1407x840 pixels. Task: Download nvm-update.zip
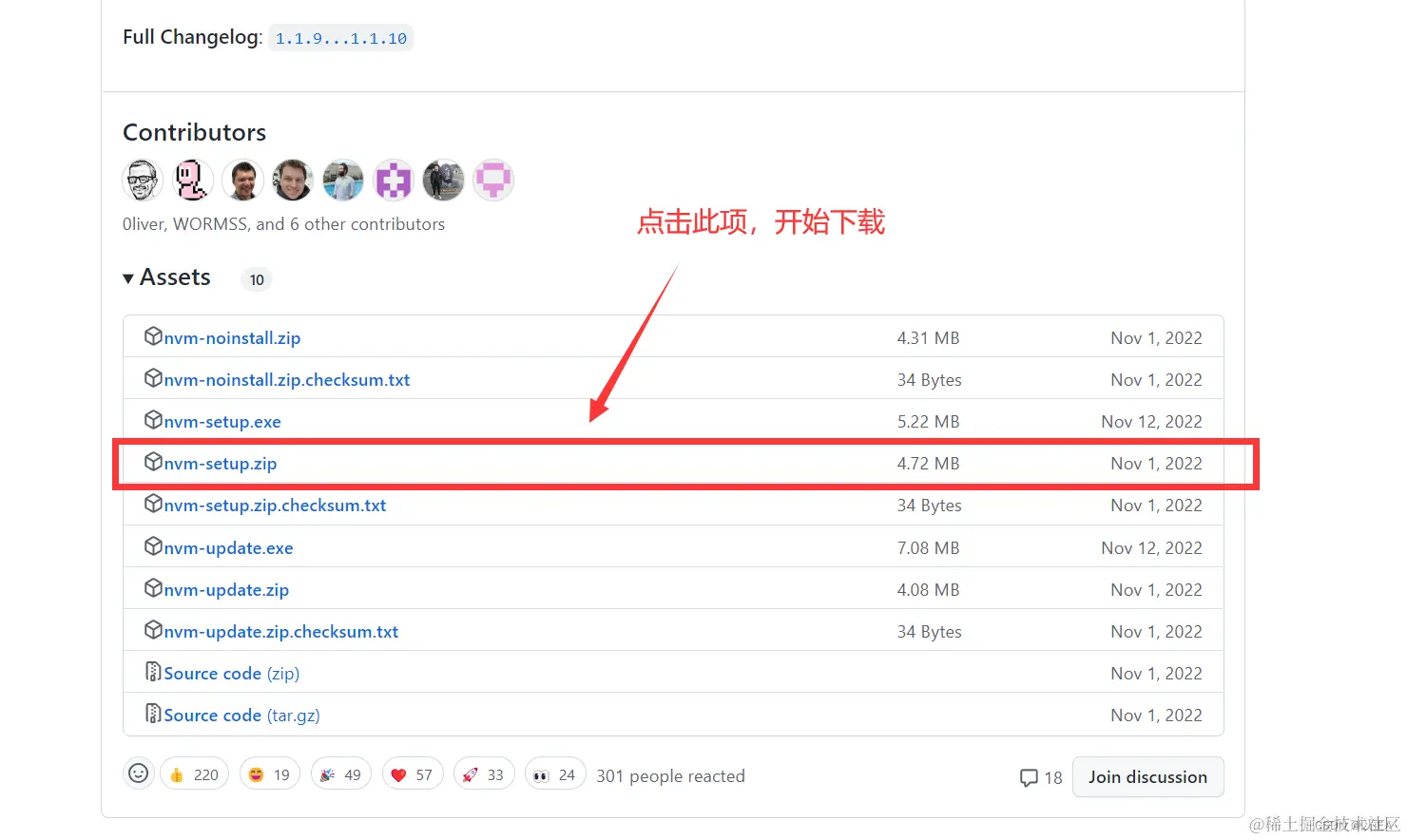tap(226, 590)
